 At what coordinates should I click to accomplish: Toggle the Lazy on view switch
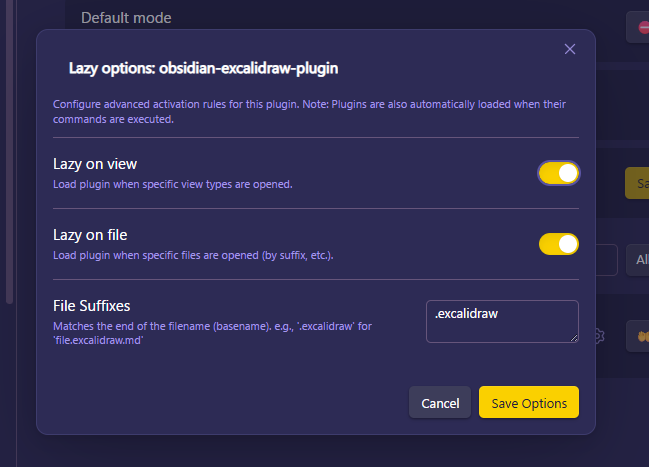point(558,173)
